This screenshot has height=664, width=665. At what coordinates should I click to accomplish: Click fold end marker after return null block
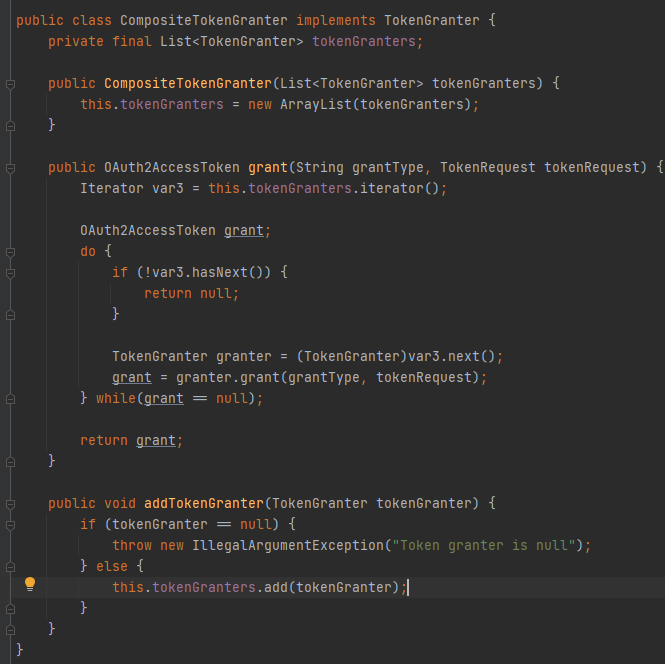coord(11,315)
